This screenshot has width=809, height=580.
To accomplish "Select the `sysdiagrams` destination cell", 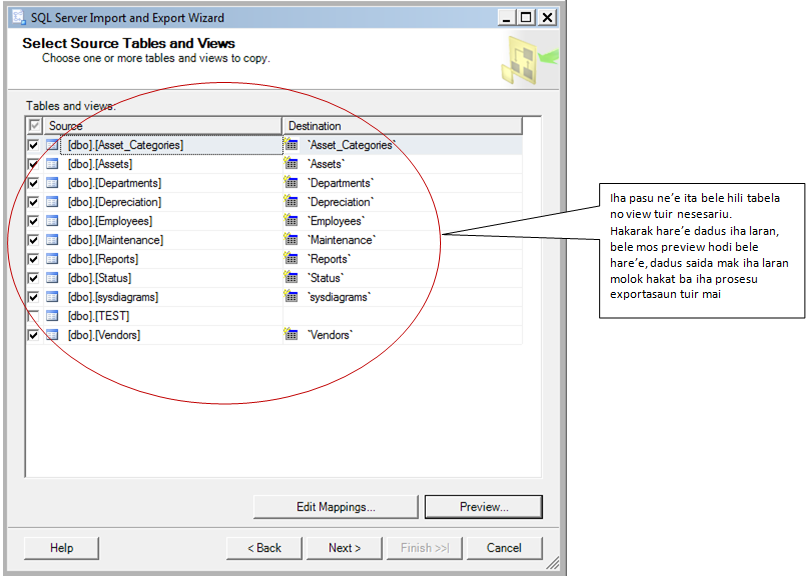I will [x=402, y=297].
